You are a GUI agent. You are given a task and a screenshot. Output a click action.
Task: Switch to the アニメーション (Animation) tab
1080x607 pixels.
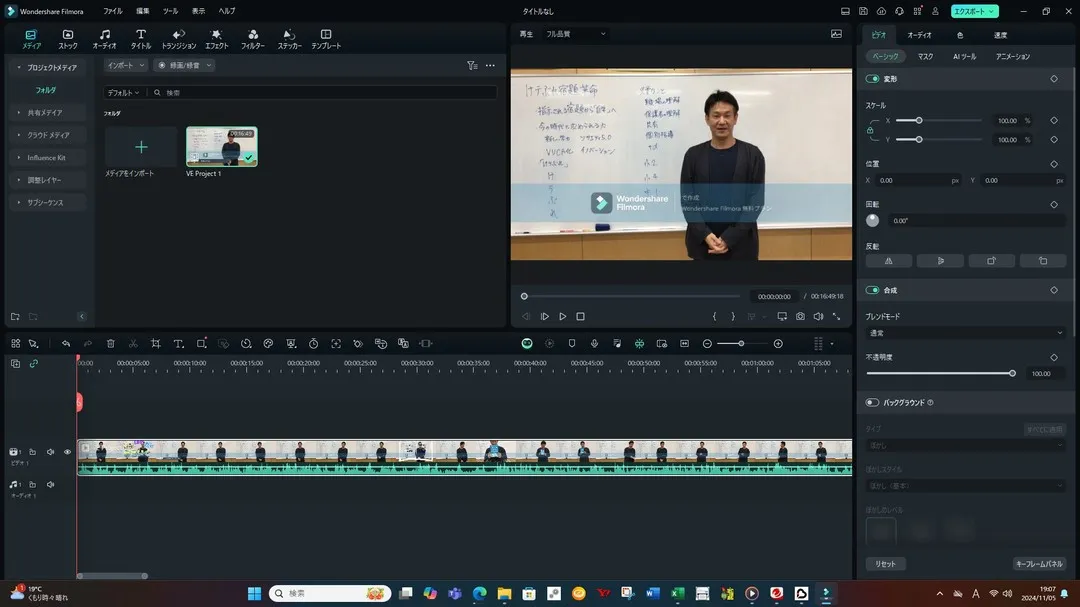pos(1012,56)
